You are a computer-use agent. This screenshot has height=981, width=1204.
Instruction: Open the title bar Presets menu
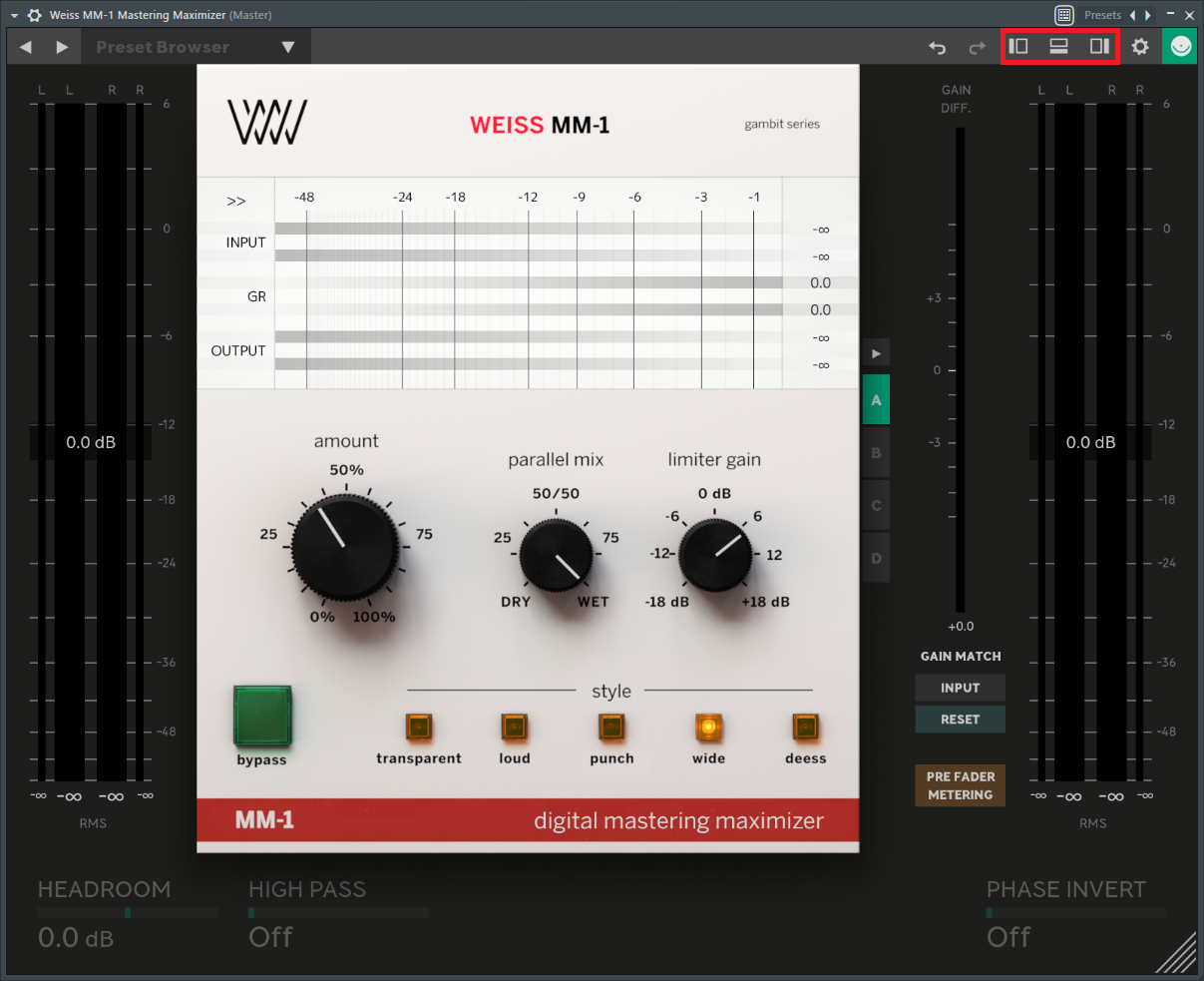click(x=1102, y=15)
